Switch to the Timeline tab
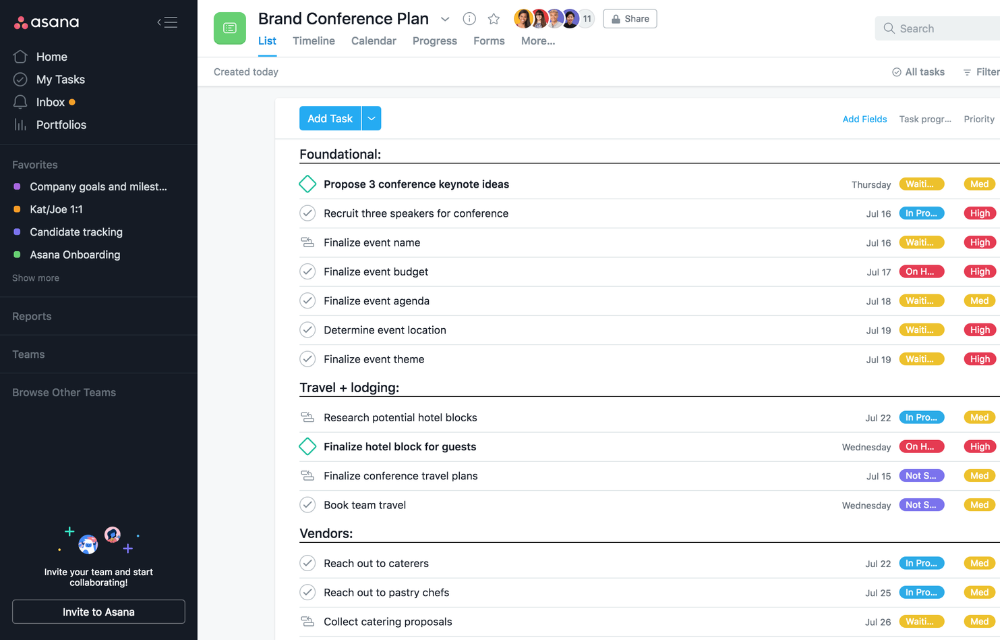This screenshot has height=640, width=1000. [x=313, y=41]
